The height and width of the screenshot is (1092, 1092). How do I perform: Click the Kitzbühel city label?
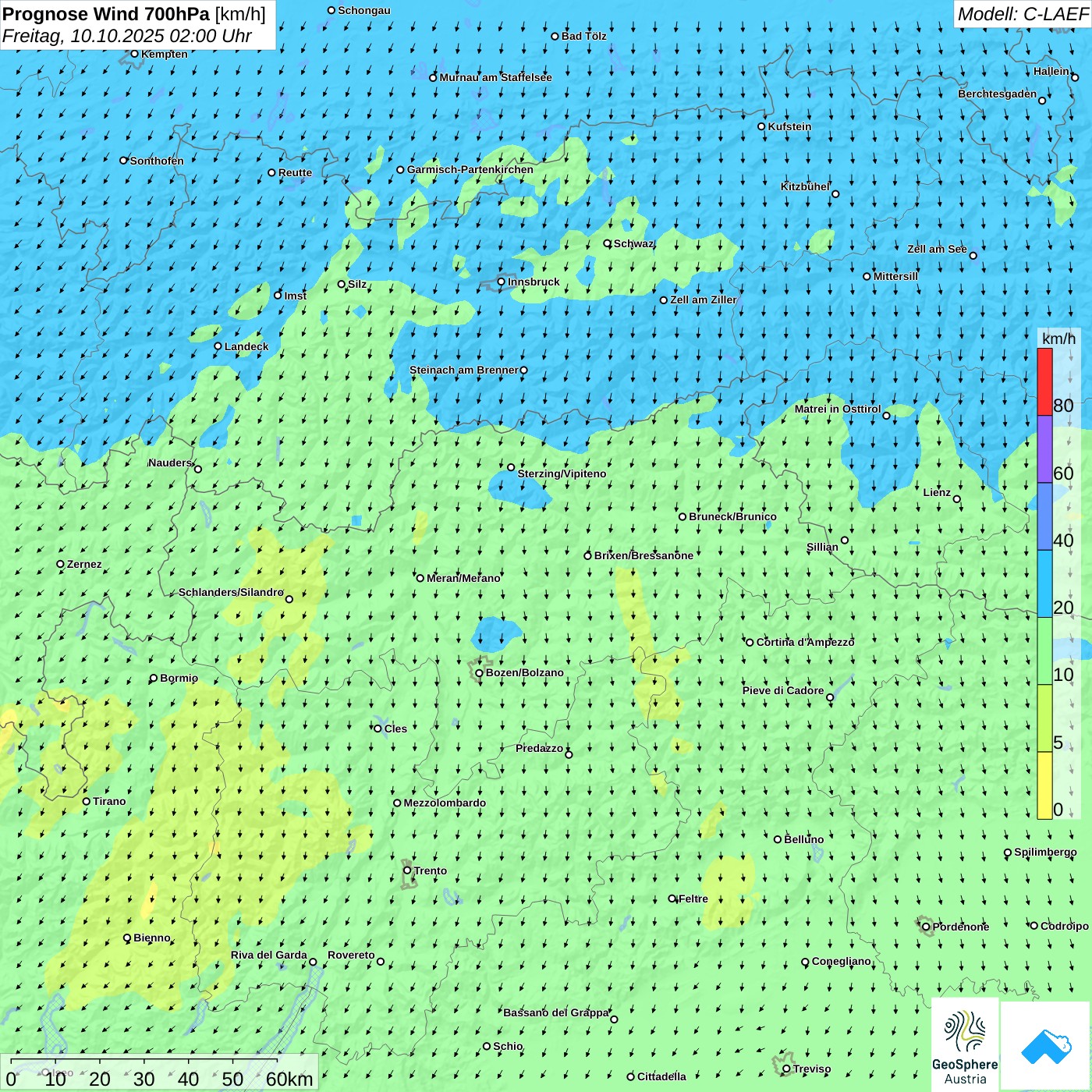pyautogui.click(x=806, y=186)
